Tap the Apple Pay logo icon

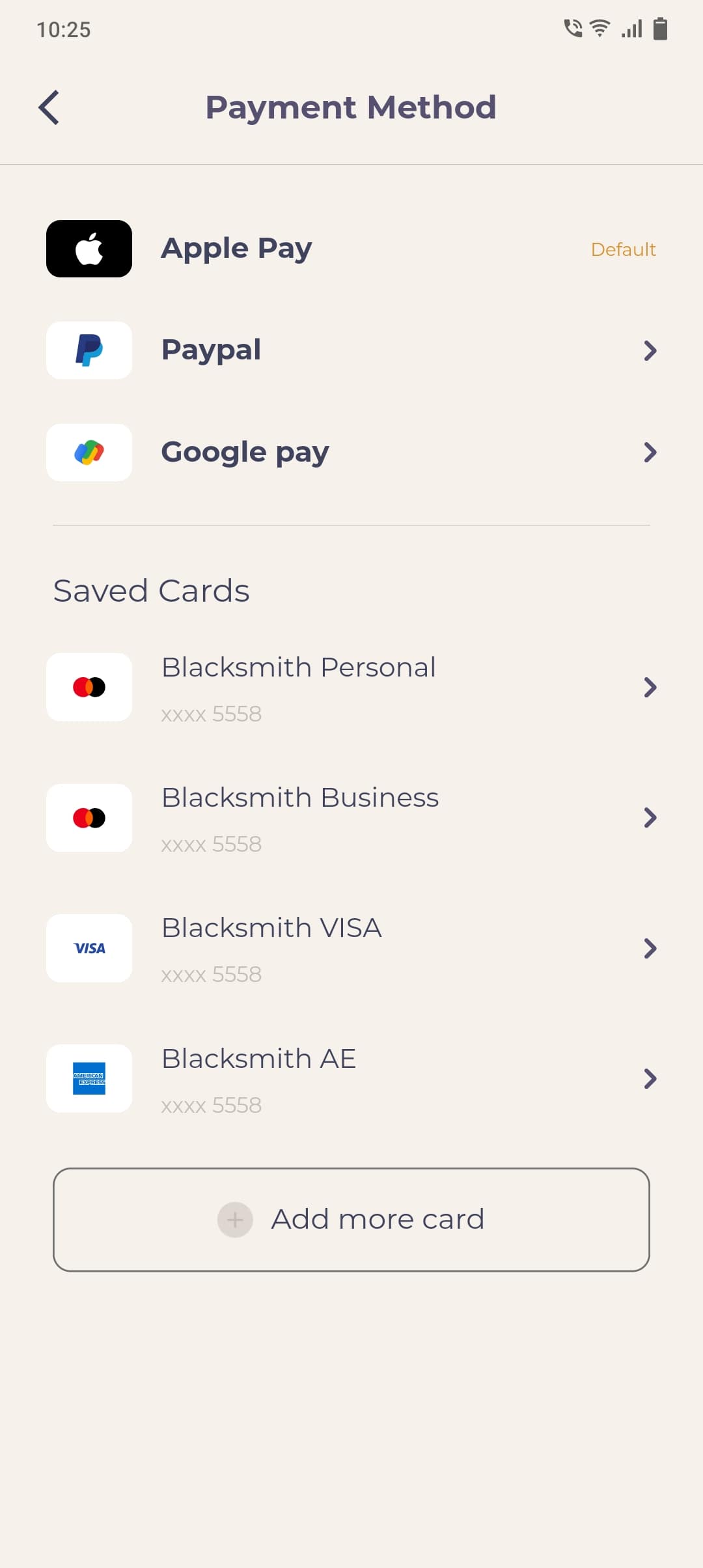coord(89,249)
